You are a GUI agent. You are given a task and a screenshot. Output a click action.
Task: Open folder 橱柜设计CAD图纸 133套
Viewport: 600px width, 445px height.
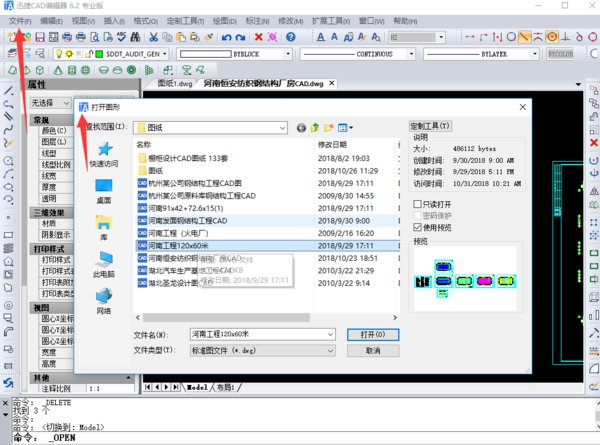click(267, 158)
